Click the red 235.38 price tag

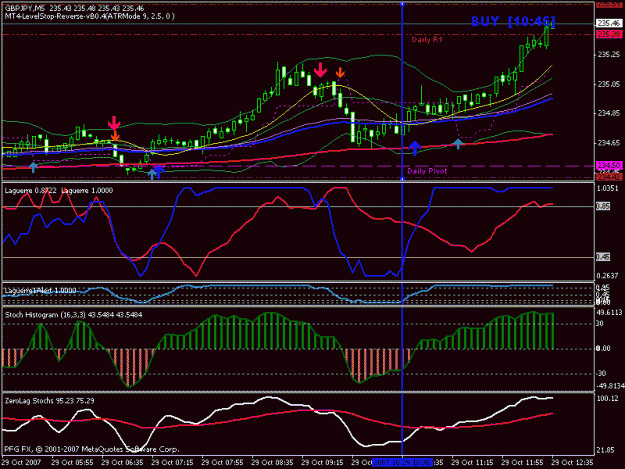point(609,35)
